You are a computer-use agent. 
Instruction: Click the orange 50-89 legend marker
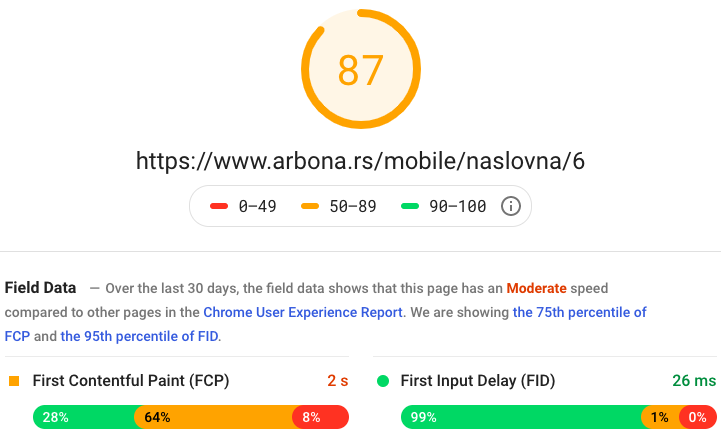tap(310, 206)
